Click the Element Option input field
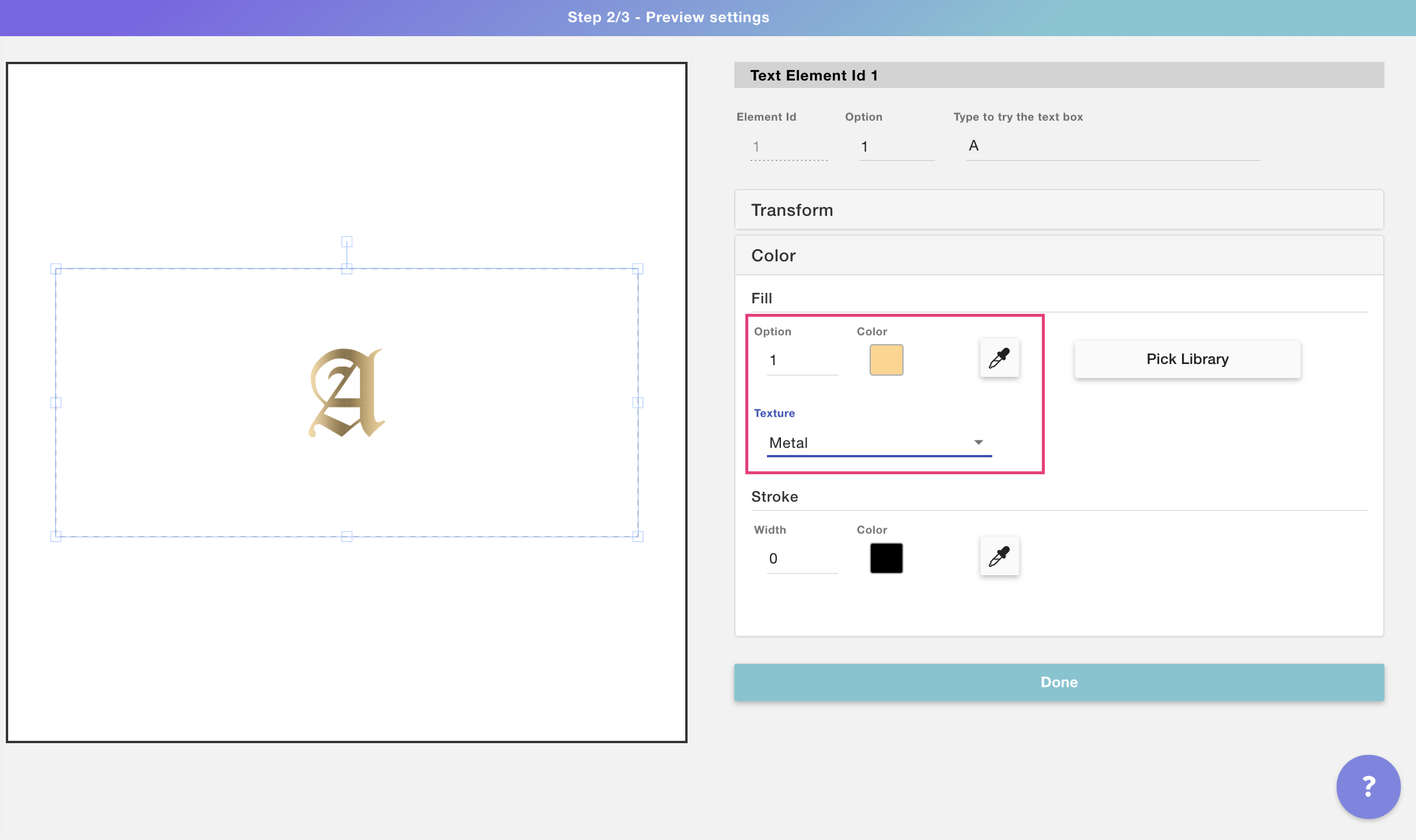 tap(896, 147)
